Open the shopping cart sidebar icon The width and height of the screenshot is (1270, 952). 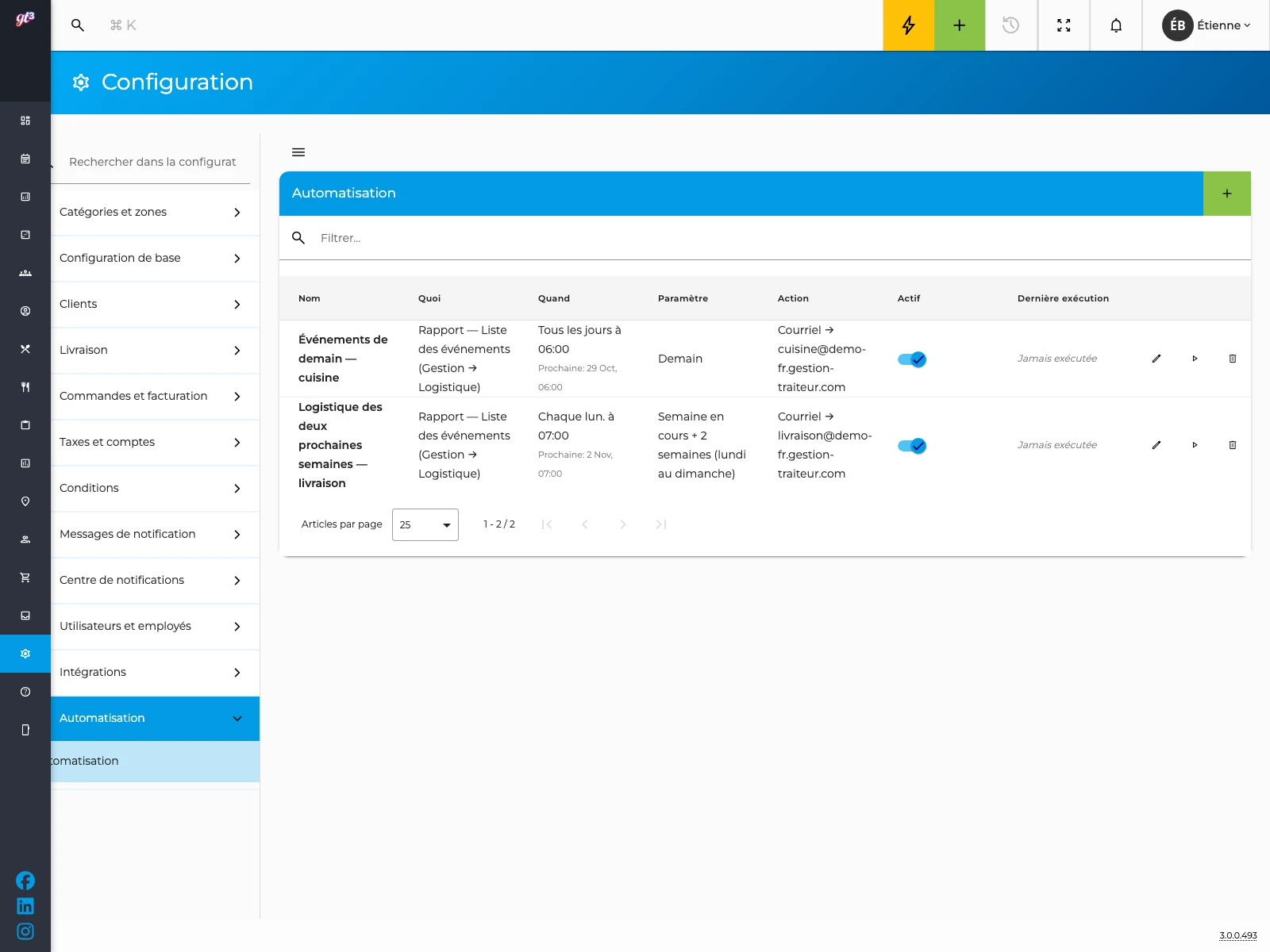pos(25,578)
